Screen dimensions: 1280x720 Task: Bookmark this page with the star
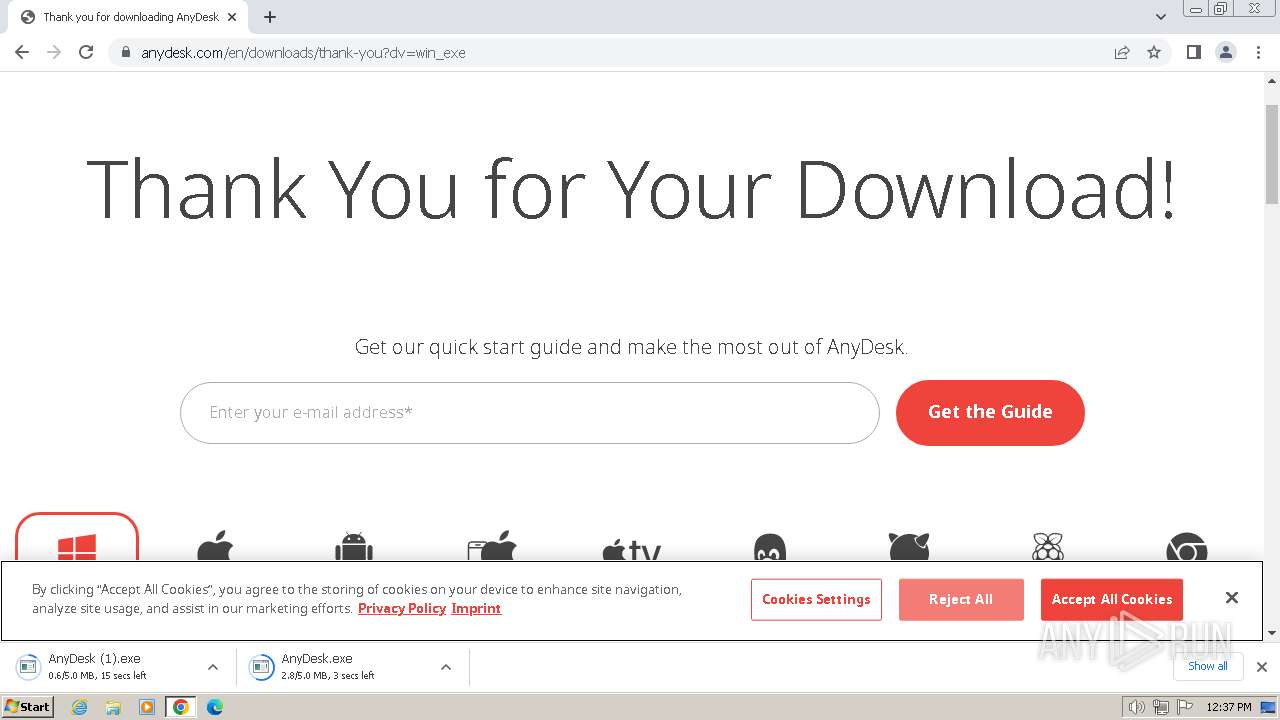point(1154,52)
